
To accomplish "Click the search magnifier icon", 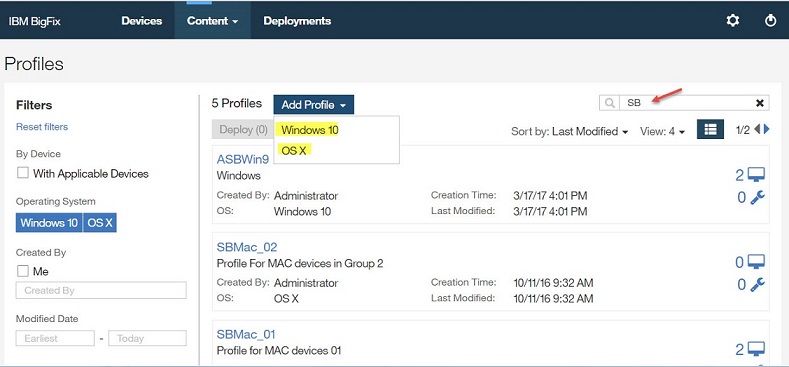I will [609, 103].
